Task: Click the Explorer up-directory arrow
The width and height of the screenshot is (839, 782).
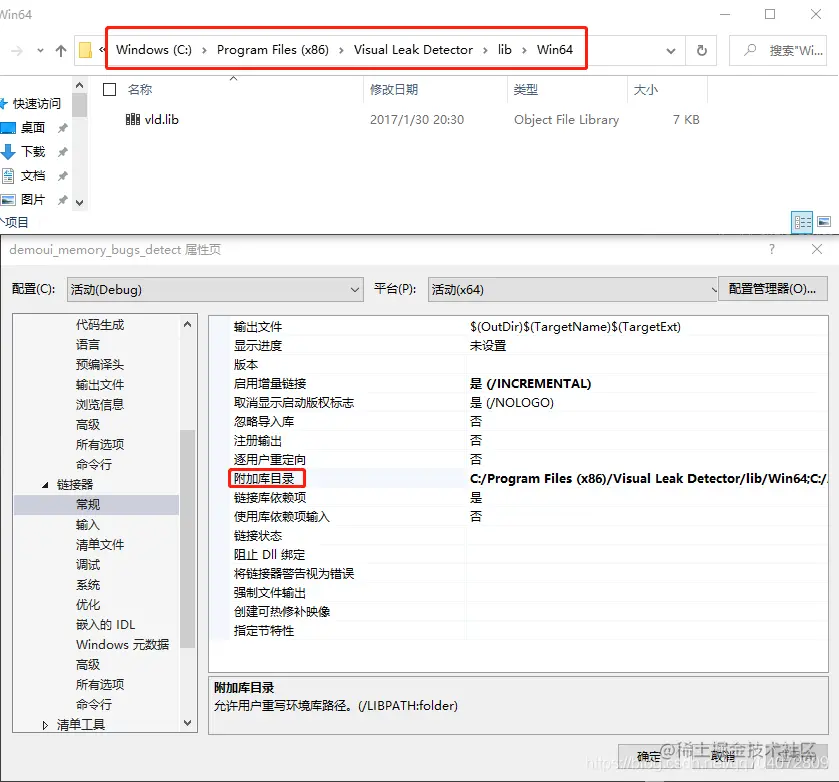Action: point(60,51)
